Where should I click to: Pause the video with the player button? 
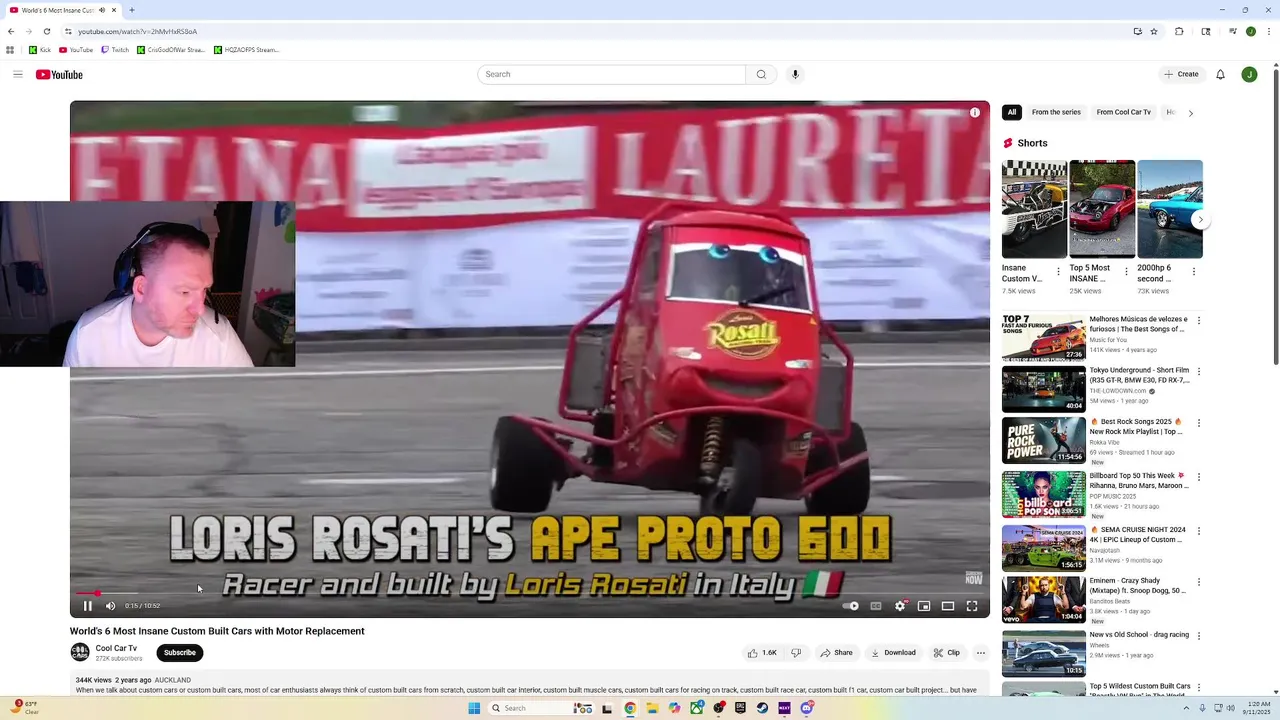[87, 606]
